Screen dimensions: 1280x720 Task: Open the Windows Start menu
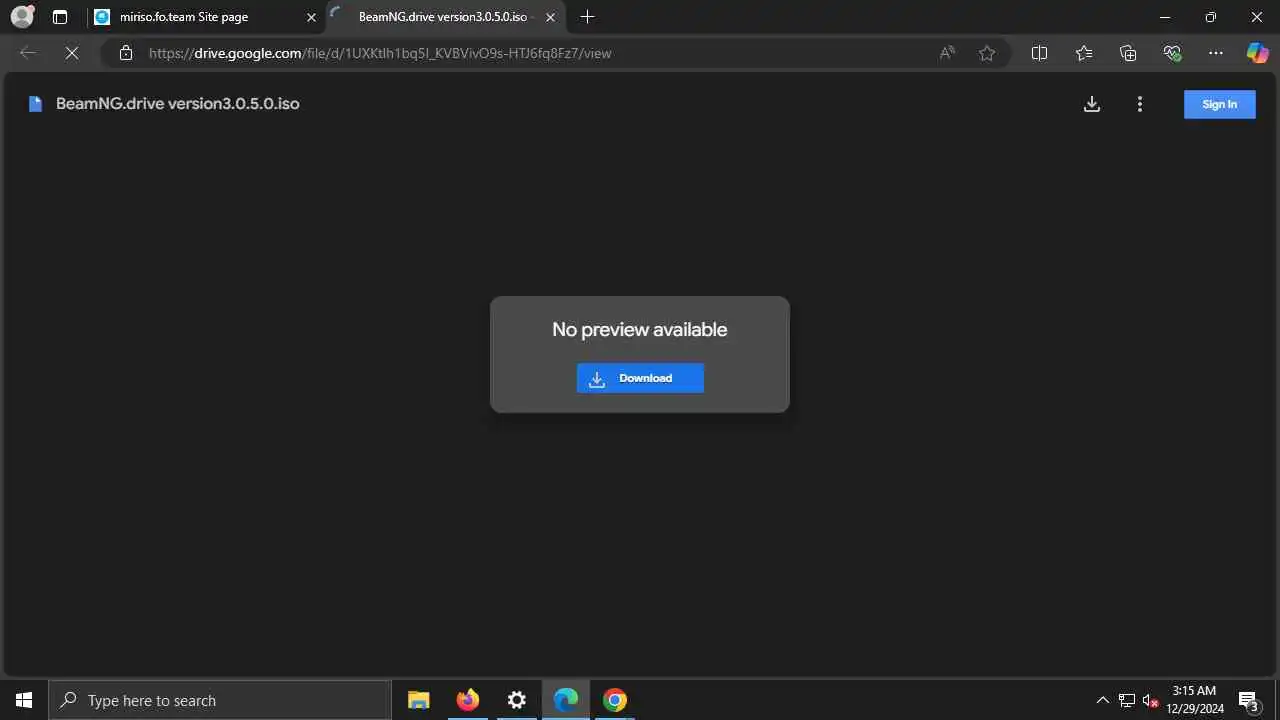(x=24, y=700)
